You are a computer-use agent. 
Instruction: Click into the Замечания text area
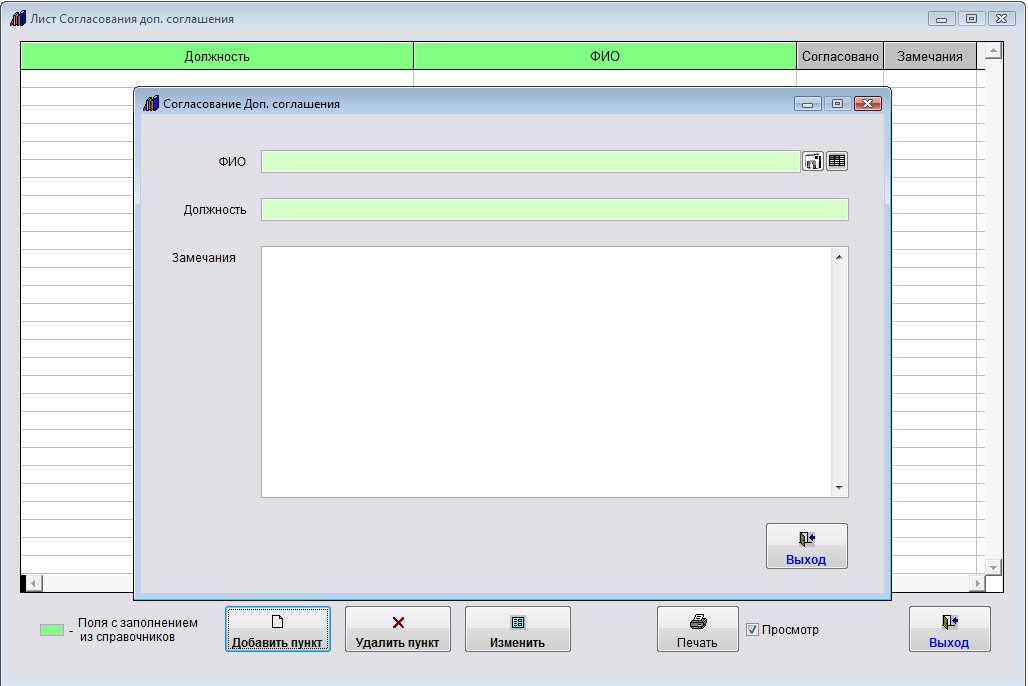(546, 372)
